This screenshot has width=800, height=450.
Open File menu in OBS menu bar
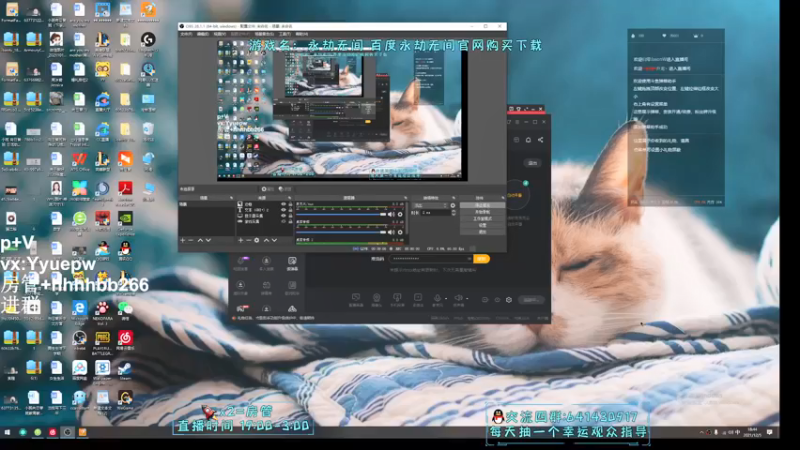[186, 34]
